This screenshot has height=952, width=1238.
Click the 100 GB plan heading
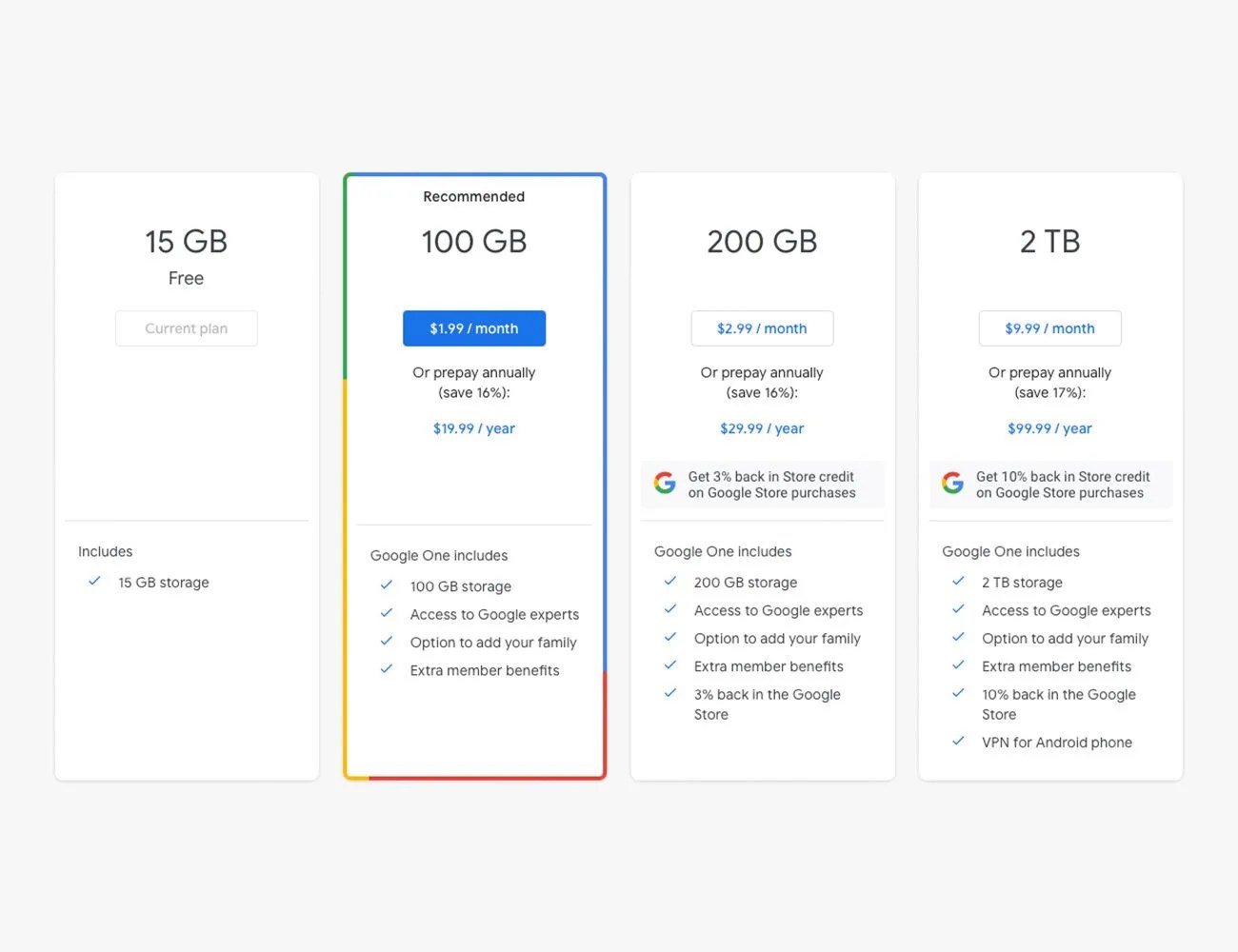click(474, 242)
